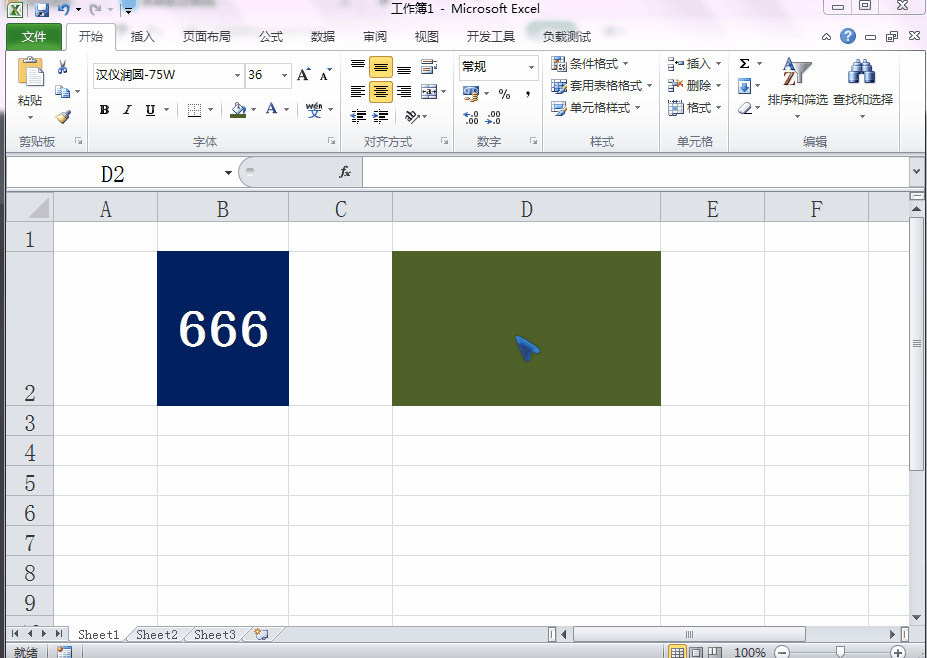
Task: Click merge and center icon
Action: pyautogui.click(x=429, y=92)
